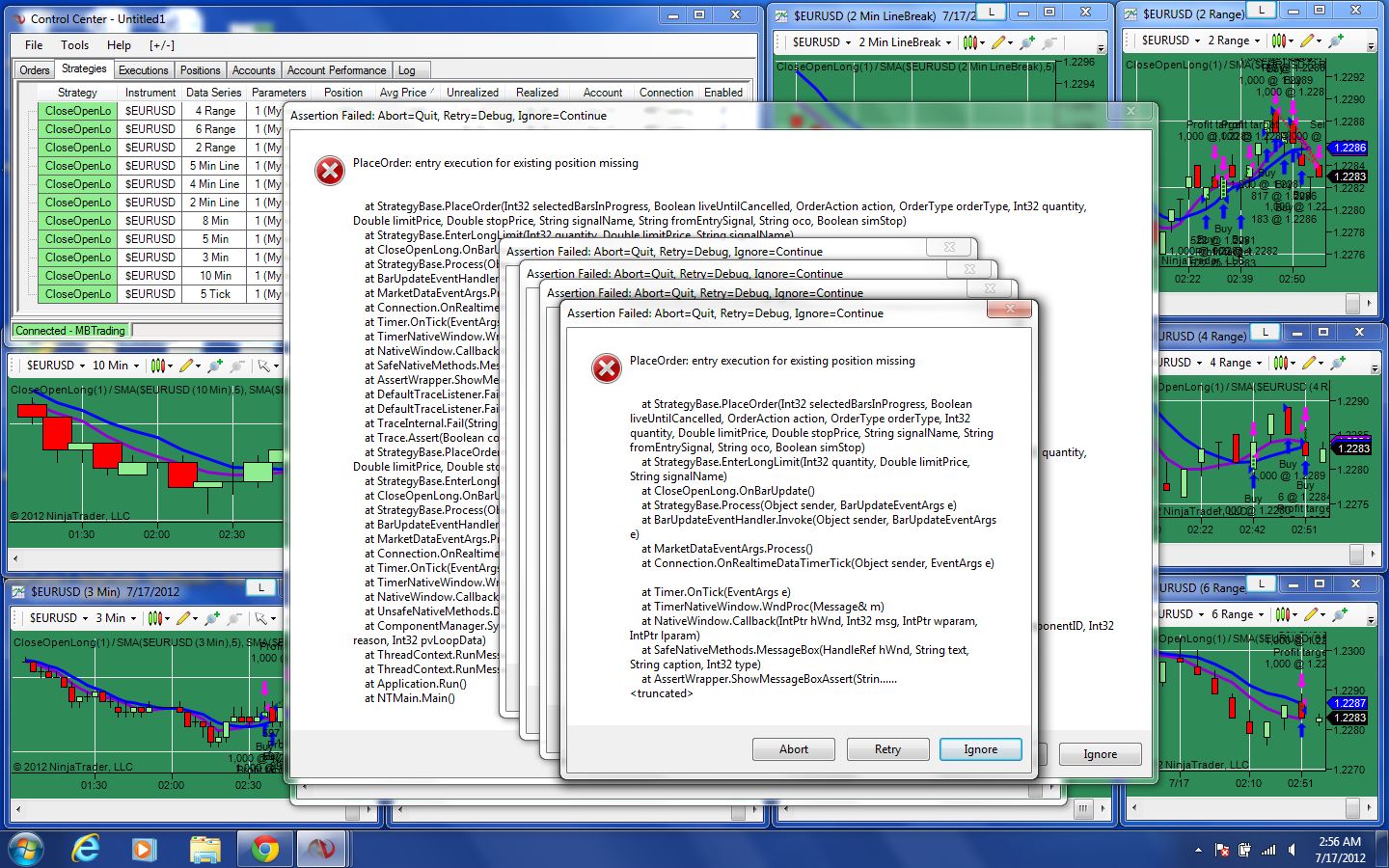Open $EURUSD instrument dropdown in 2 Range chart
The image size is (1389, 868).
[x=1171, y=41]
